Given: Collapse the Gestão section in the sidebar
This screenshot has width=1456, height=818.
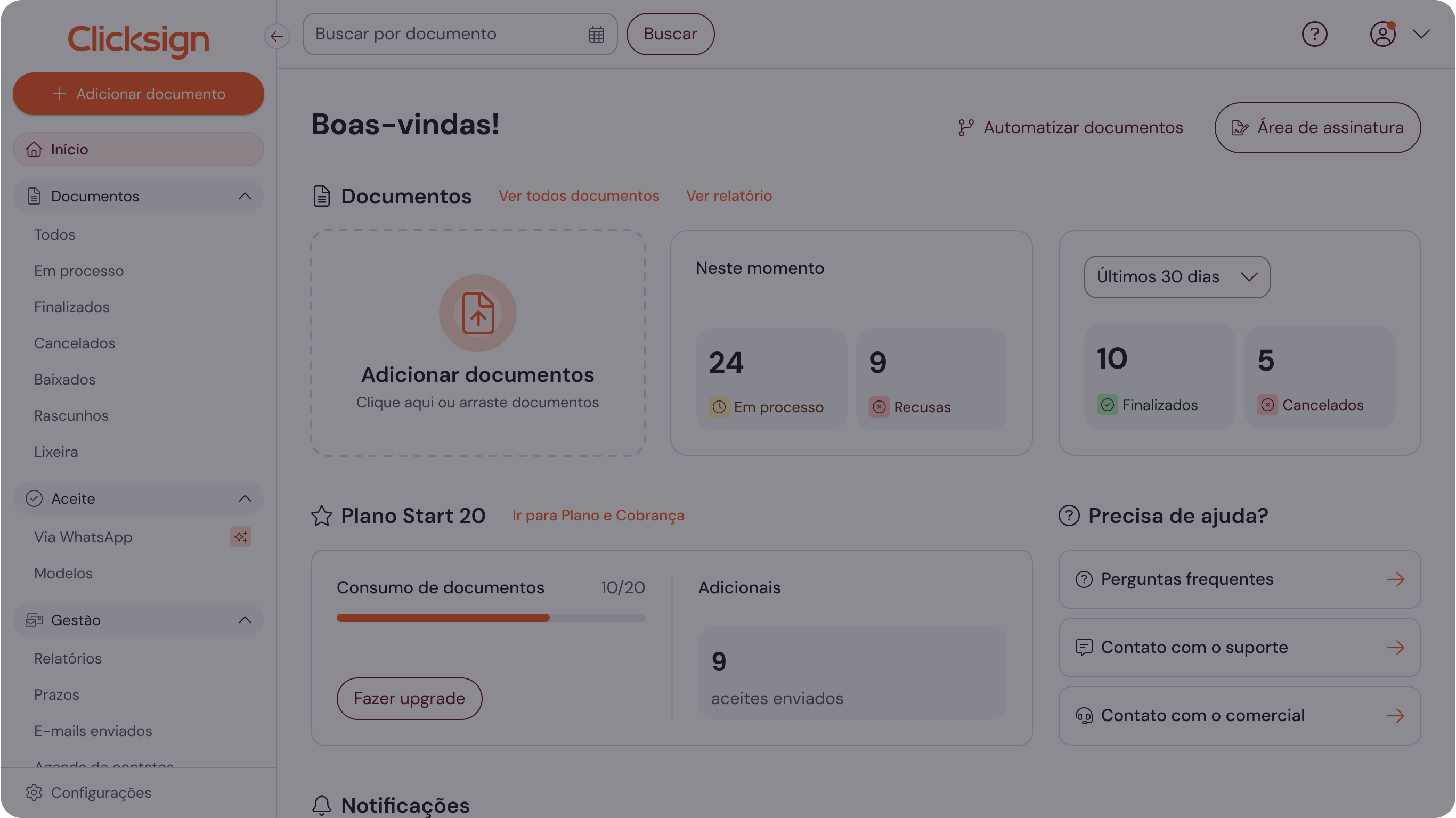Looking at the screenshot, I should tap(245, 620).
